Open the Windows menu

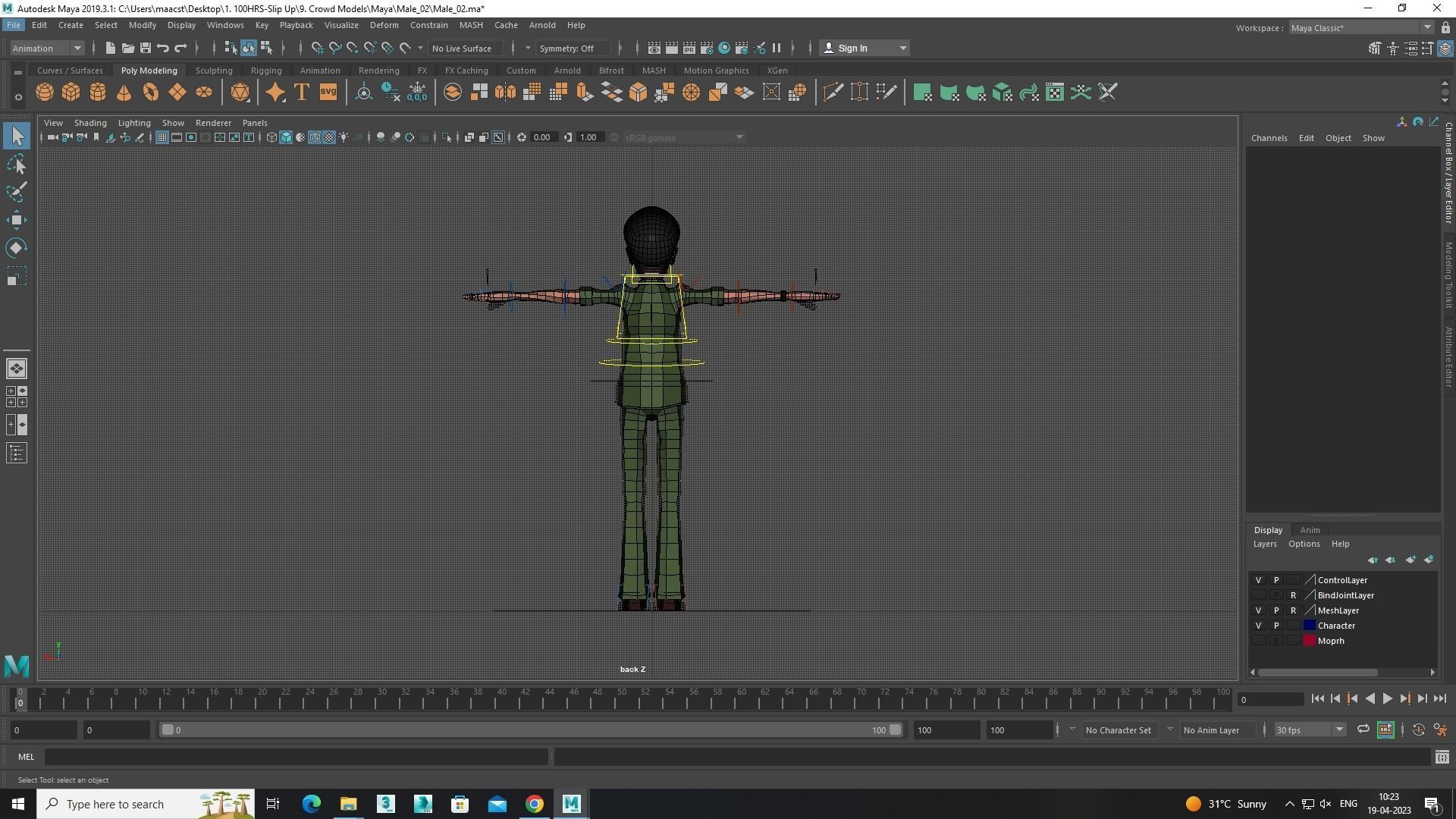[225, 25]
